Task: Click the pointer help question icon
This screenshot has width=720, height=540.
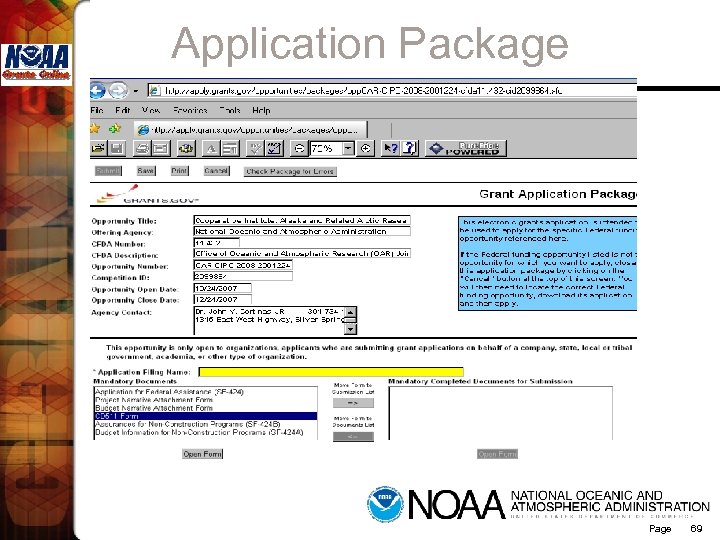Action: 390,148
